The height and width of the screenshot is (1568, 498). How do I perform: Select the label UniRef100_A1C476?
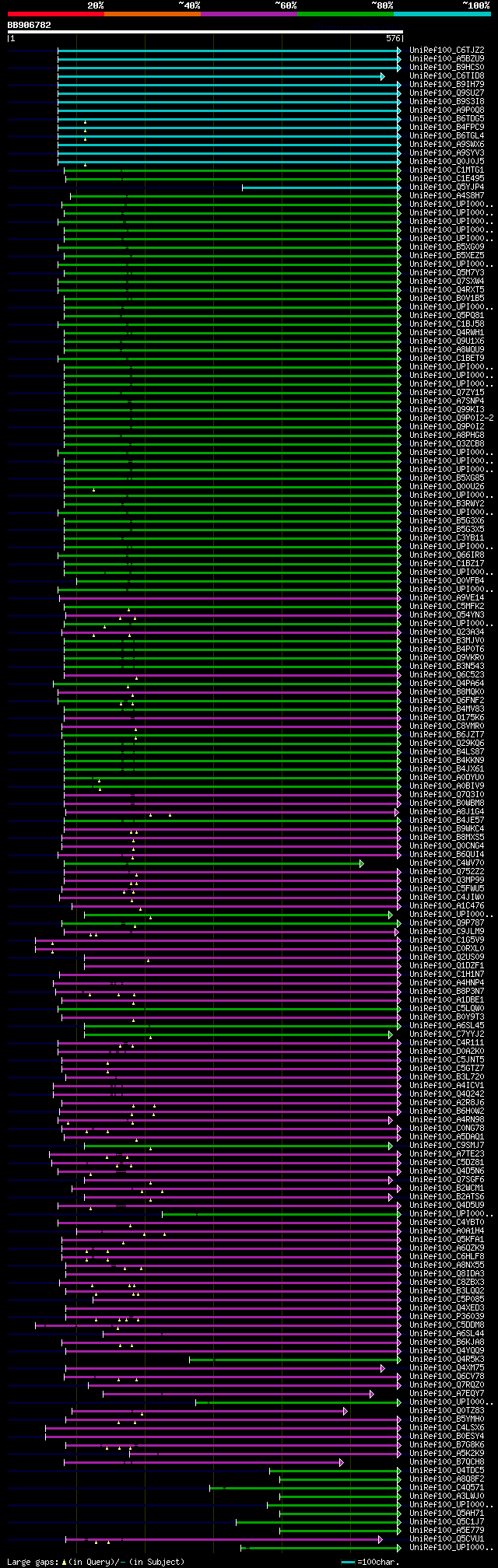pyautogui.click(x=447, y=906)
